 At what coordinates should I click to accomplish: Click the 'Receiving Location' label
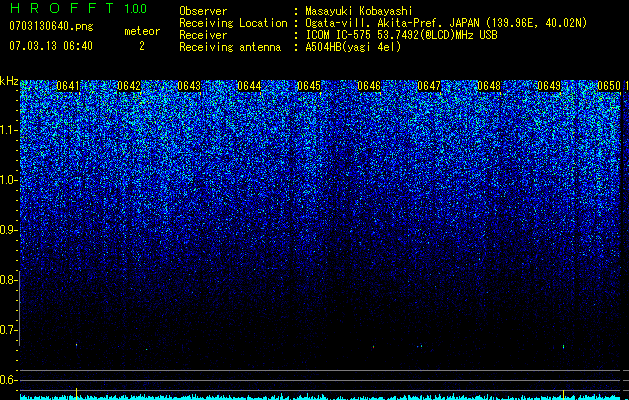pyautogui.click(x=233, y=23)
